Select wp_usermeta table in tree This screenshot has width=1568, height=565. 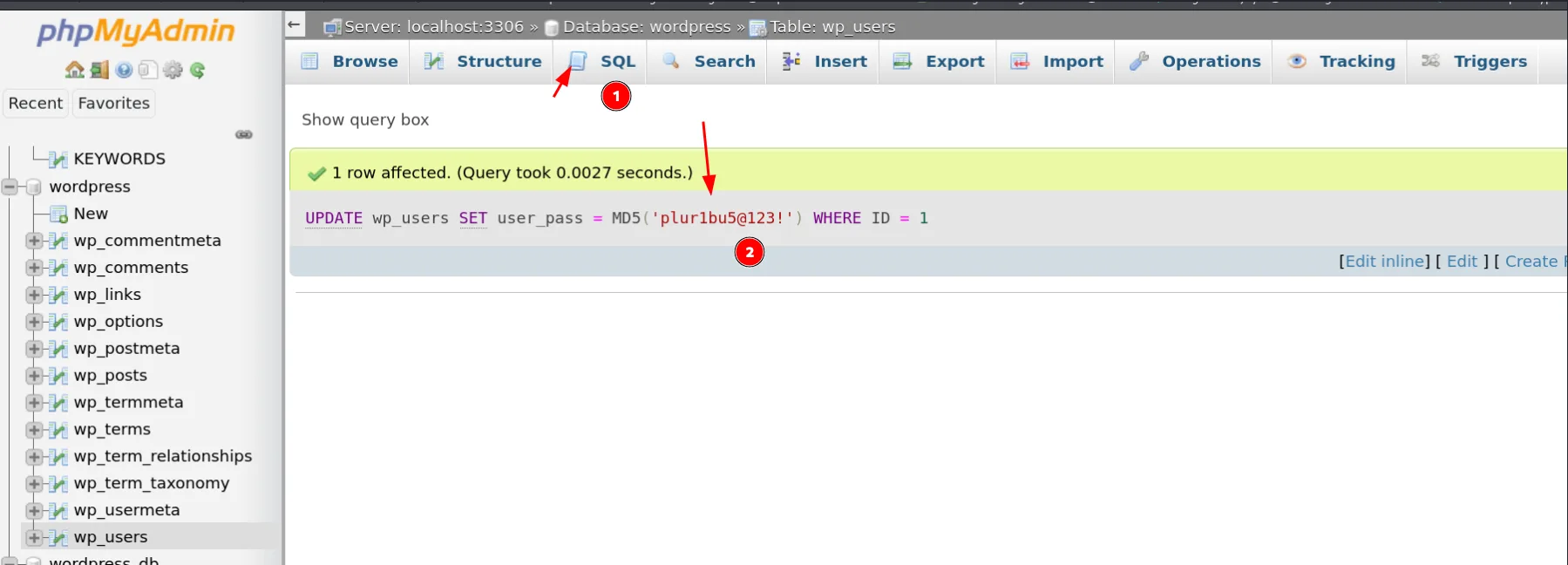click(x=127, y=510)
